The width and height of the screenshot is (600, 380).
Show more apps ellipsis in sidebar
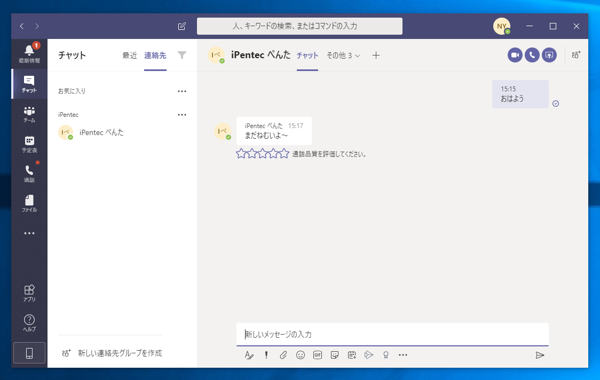29,233
